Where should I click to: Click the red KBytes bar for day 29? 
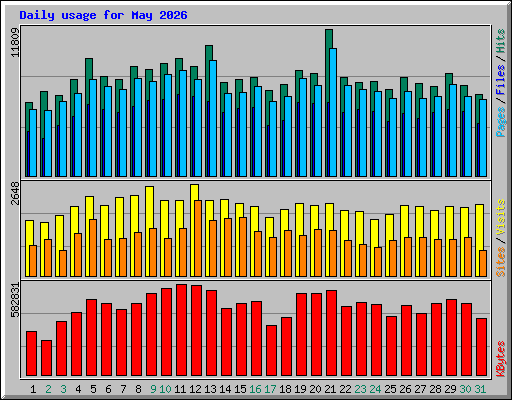click(451, 338)
